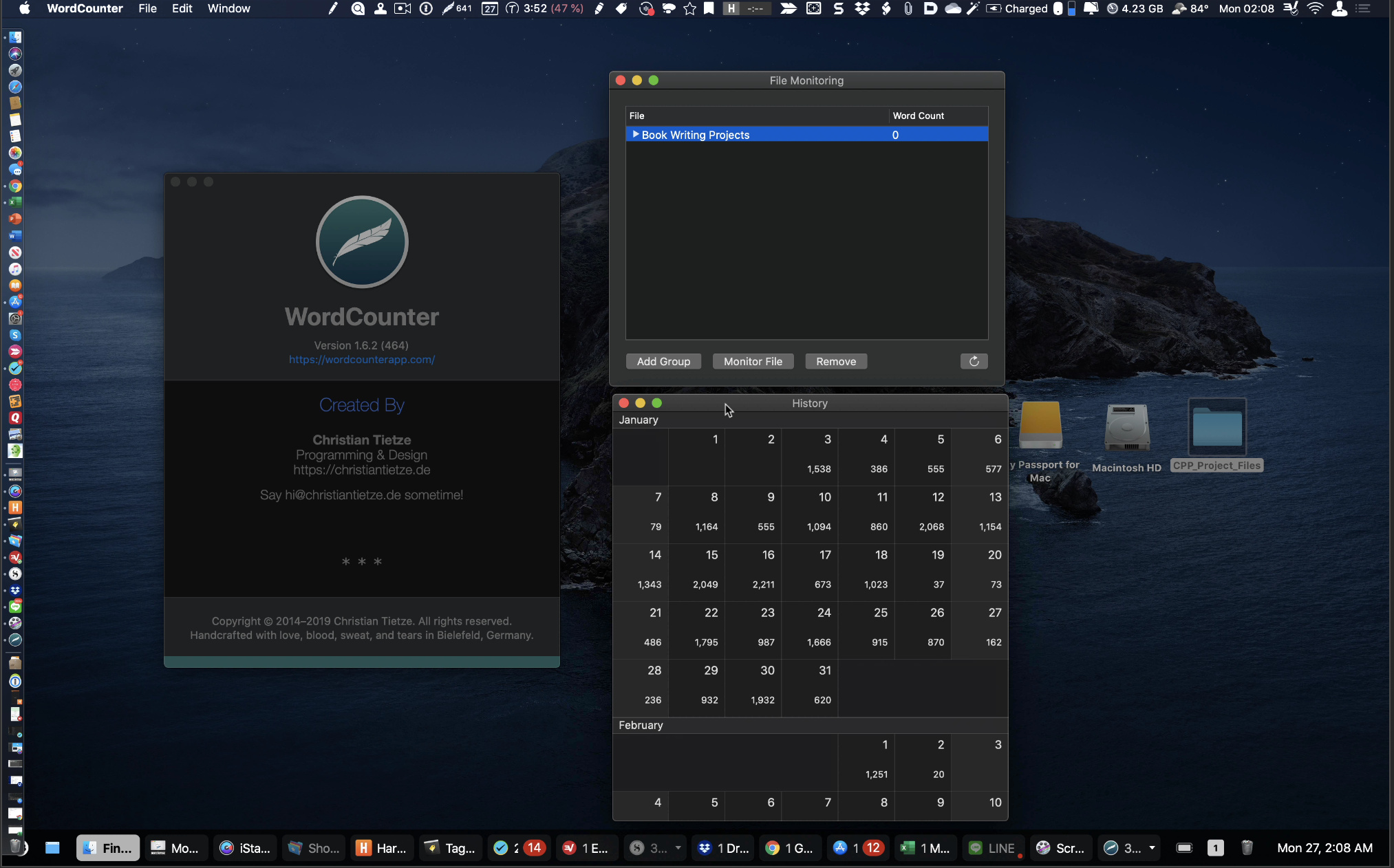Open the Edit menu
This screenshot has width=1394, height=868.
coord(182,8)
